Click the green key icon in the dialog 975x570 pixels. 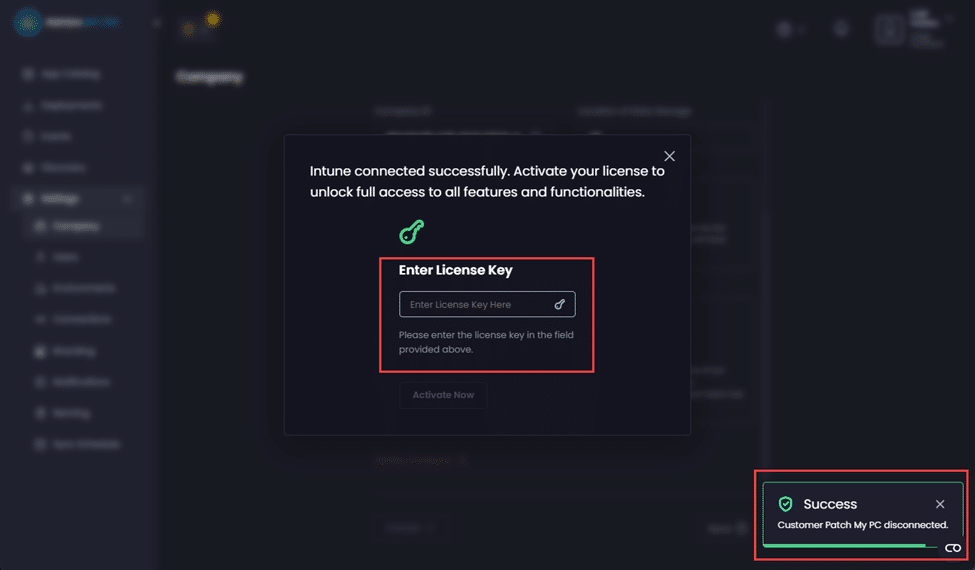tap(411, 232)
